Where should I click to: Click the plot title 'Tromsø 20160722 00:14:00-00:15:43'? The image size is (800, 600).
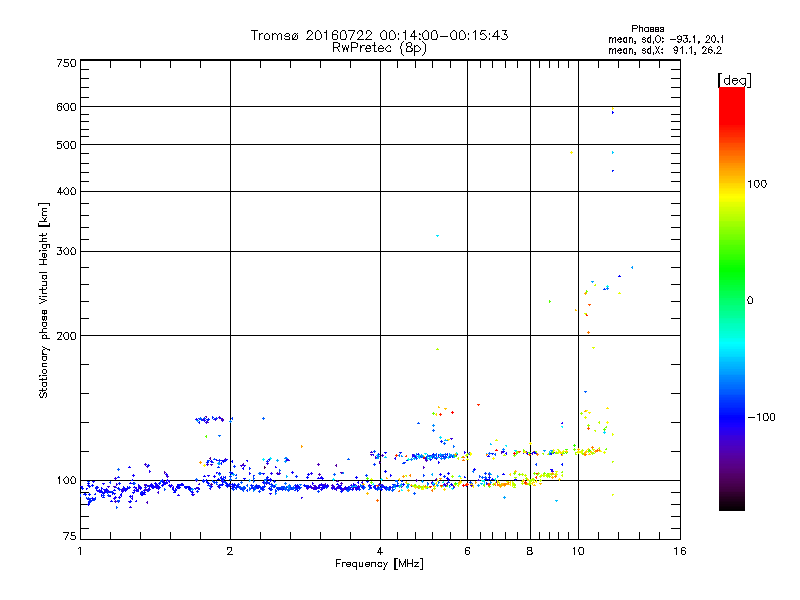point(379,35)
